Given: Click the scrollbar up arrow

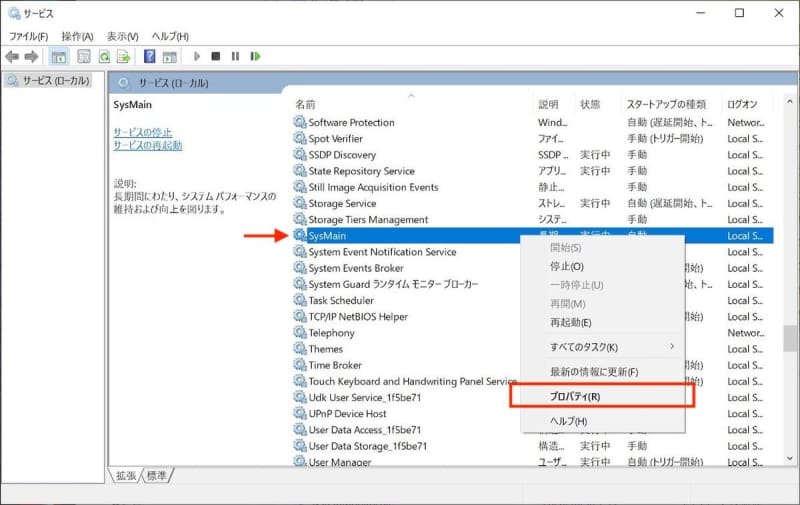Looking at the screenshot, I should point(789,102).
